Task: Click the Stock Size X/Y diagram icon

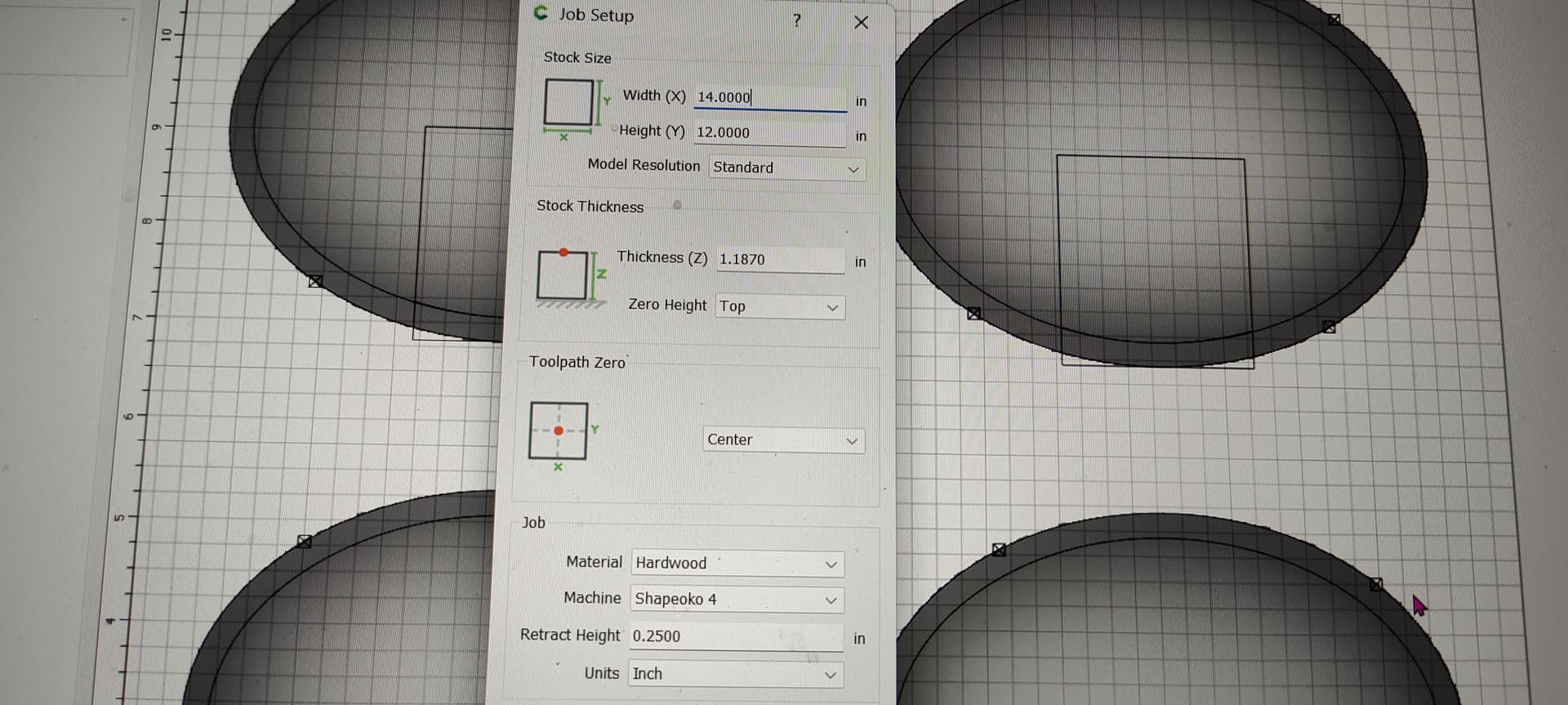Action: (577, 109)
